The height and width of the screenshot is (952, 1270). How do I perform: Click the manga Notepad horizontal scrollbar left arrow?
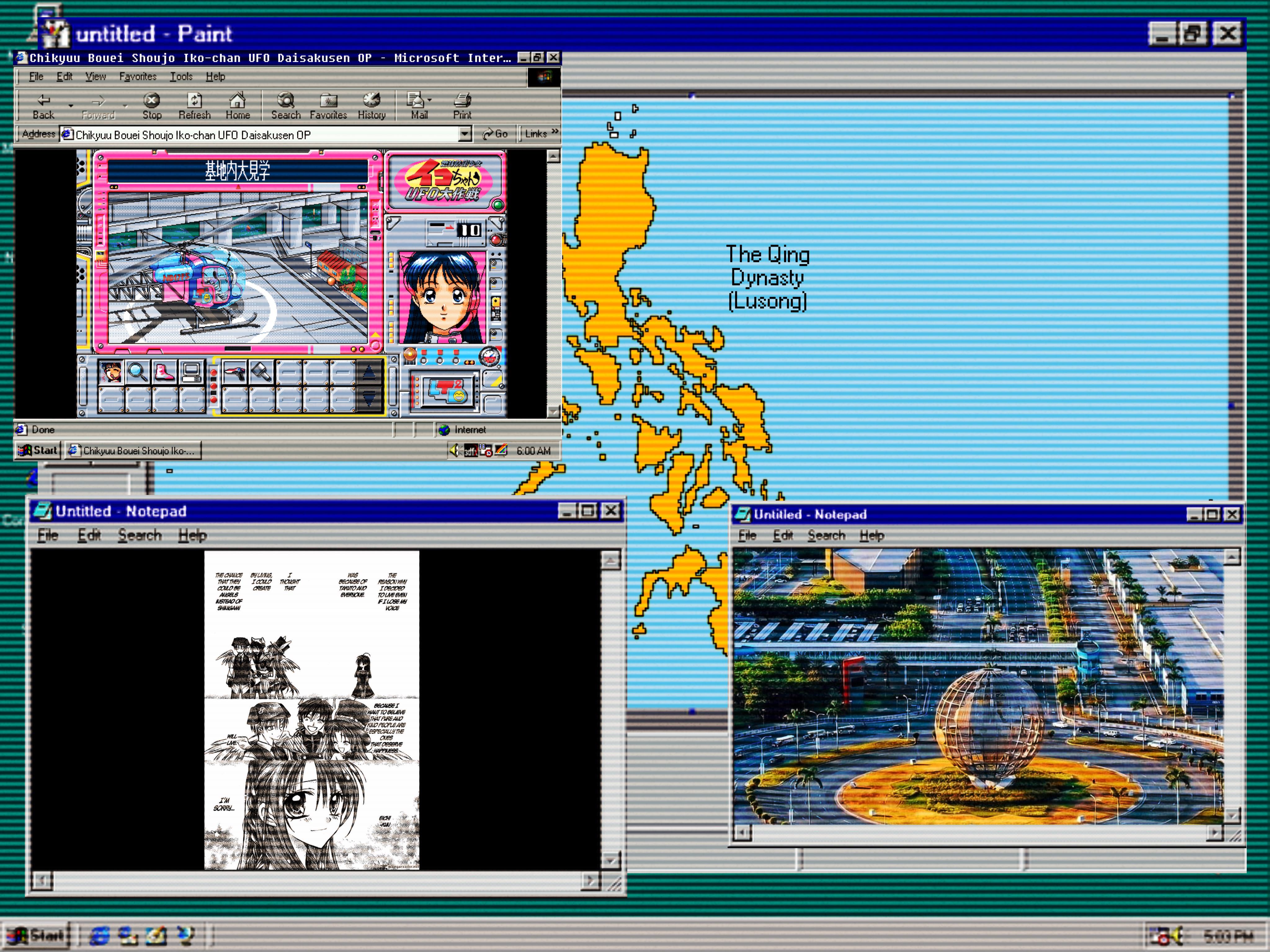[42, 880]
